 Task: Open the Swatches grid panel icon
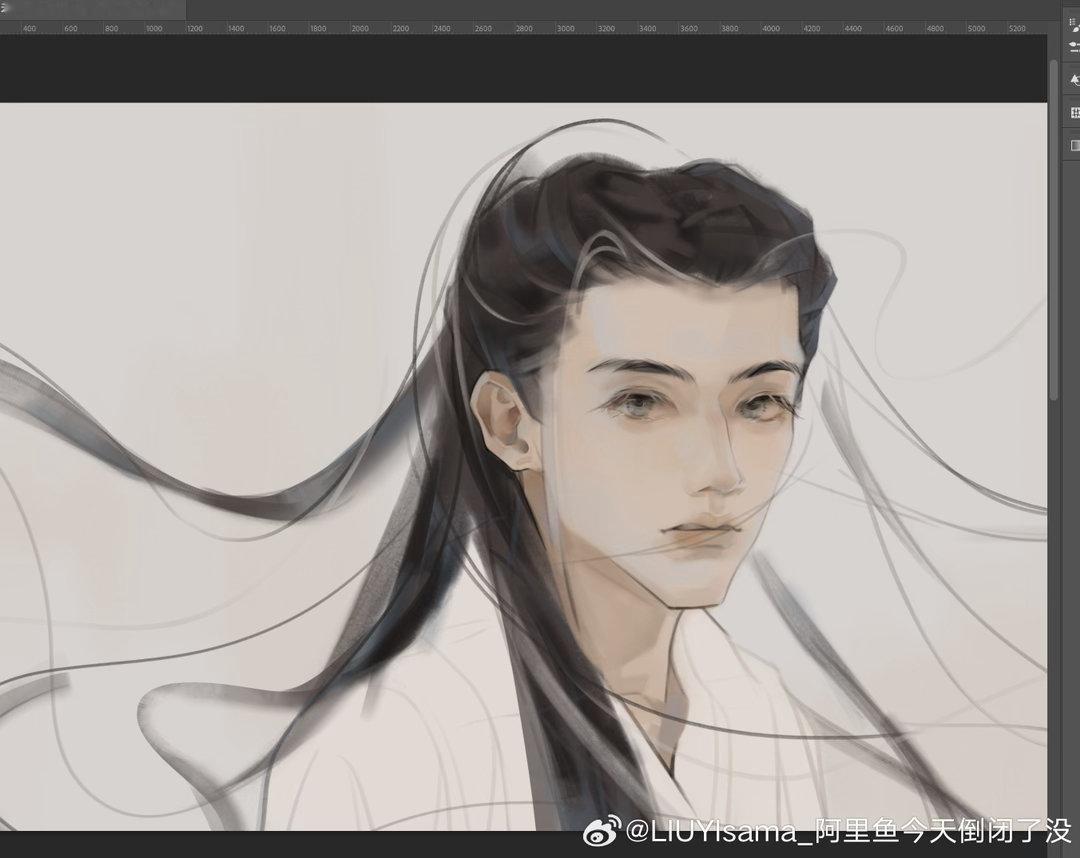pos(1074,112)
